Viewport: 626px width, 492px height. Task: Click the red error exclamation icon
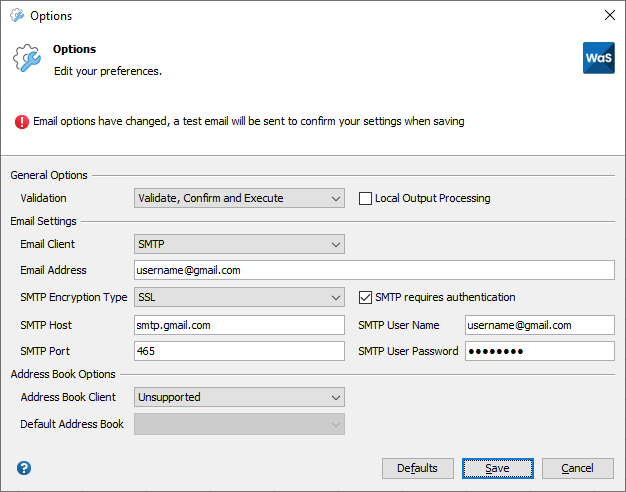point(22,122)
